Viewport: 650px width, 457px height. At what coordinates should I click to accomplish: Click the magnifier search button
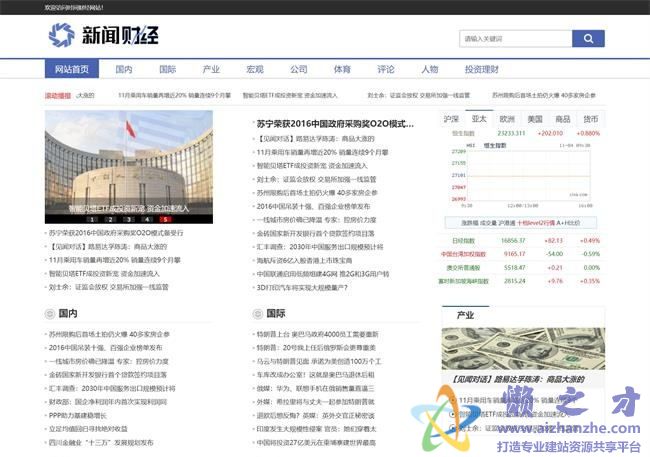click(588, 39)
